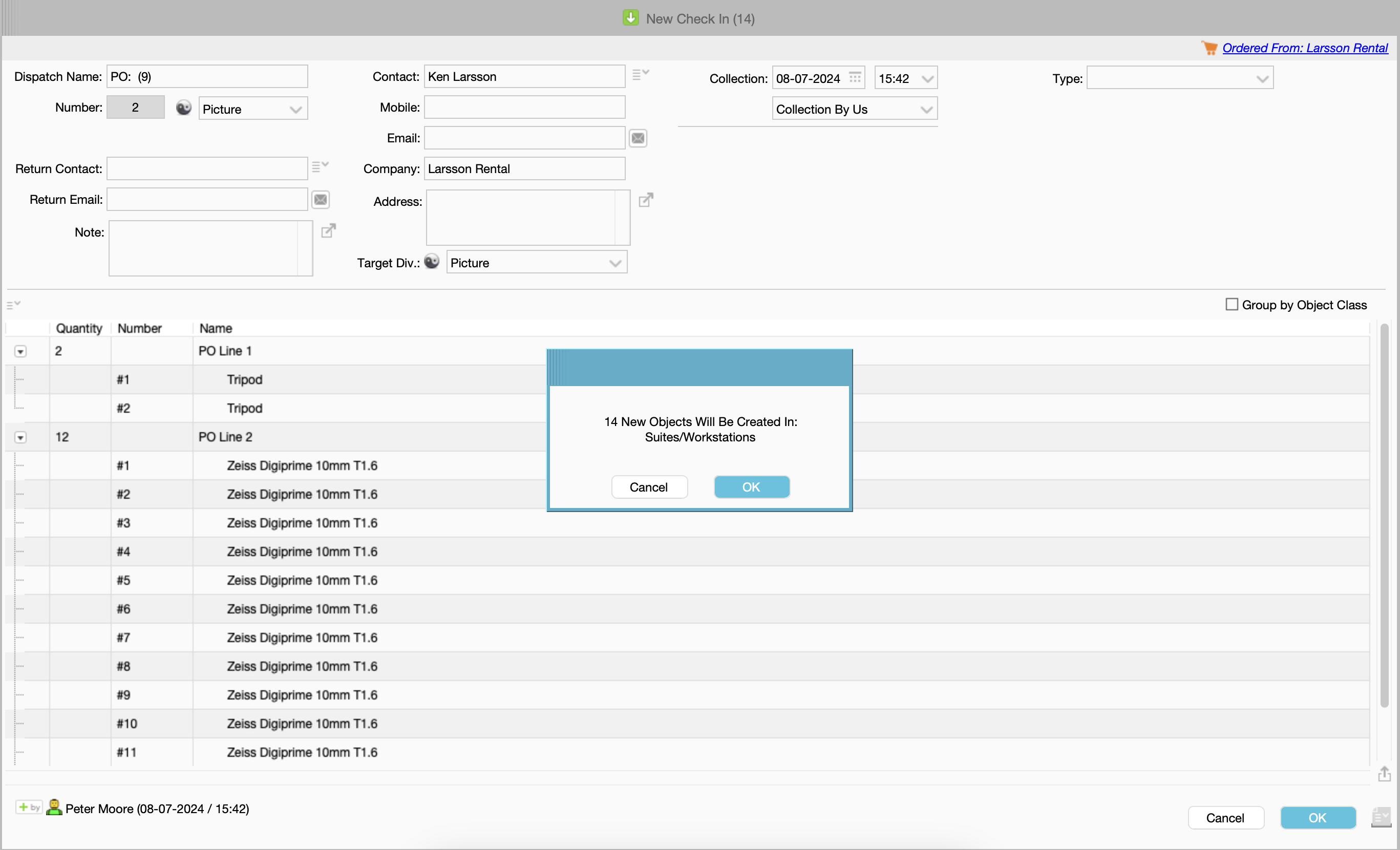The width and height of the screenshot is (1400, 850).
Task: Collapse the PO Line 2 group
Action: [20, 437]
